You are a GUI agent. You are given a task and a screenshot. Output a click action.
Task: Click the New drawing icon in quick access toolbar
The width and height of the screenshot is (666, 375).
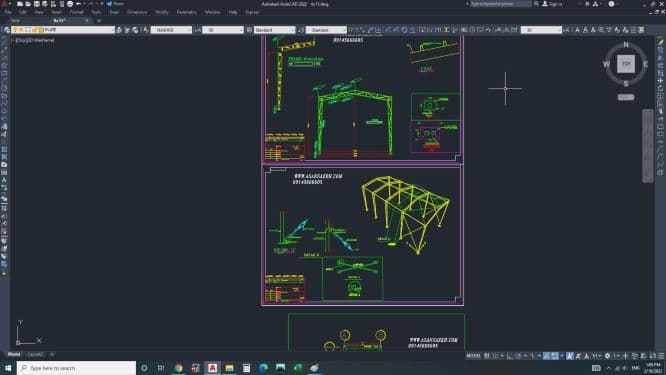tap(20, 4)
